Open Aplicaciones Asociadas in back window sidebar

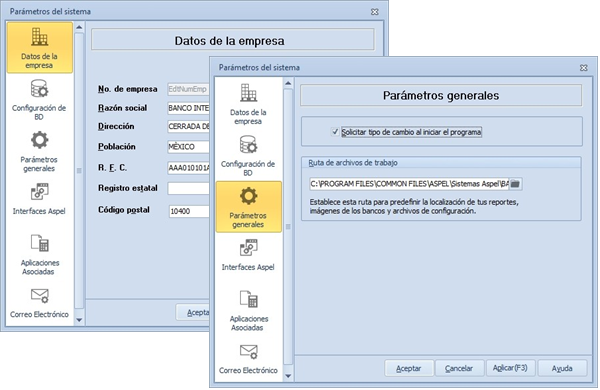(x=39, y=255)
